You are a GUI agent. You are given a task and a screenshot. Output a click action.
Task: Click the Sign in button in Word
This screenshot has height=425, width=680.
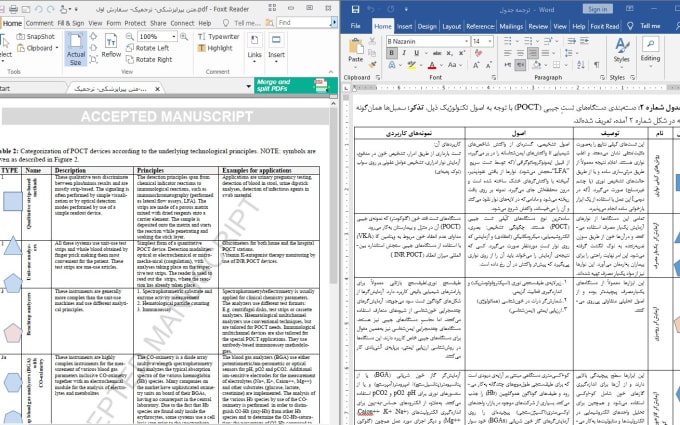tap(598, 9)
